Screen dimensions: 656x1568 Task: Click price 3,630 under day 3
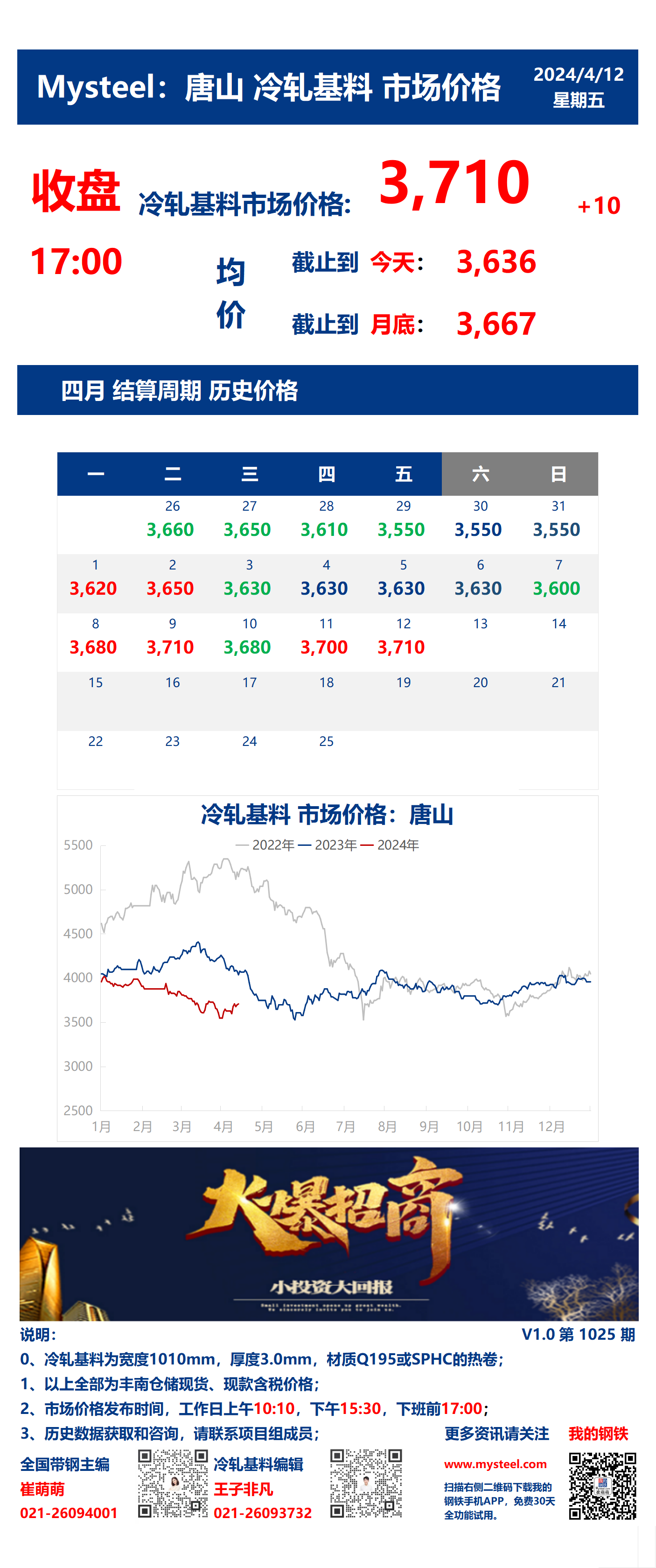[x=247, y=589]
